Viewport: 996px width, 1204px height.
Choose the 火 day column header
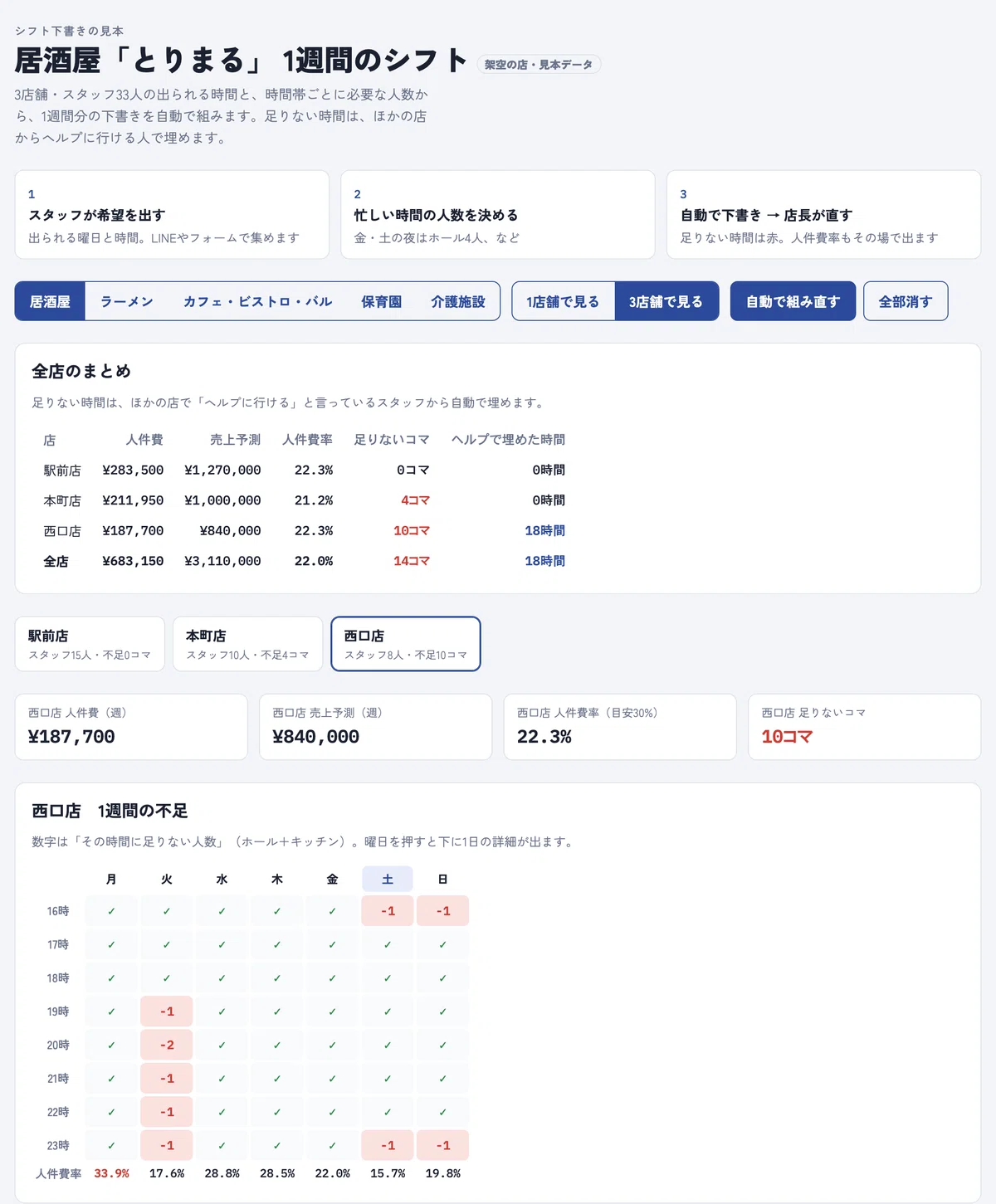click(x=167, y=880)
